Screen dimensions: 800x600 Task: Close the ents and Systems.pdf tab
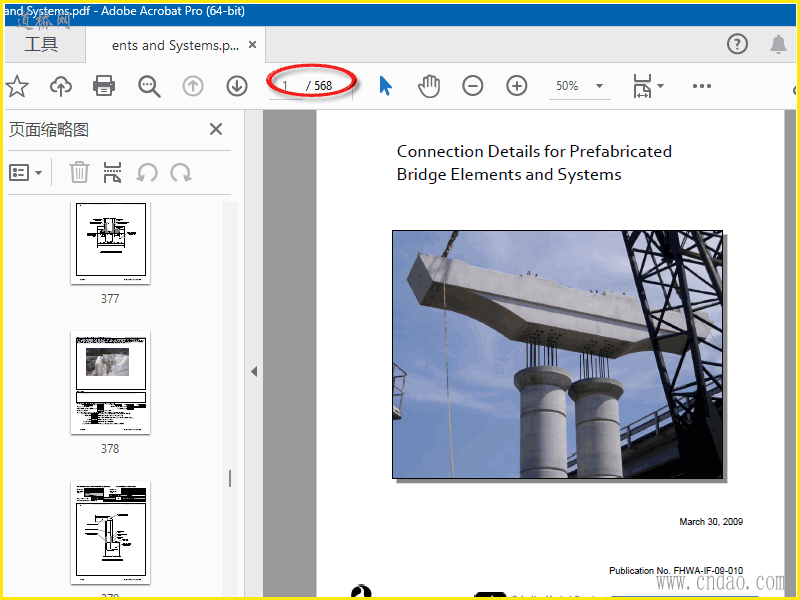[252, 45]
